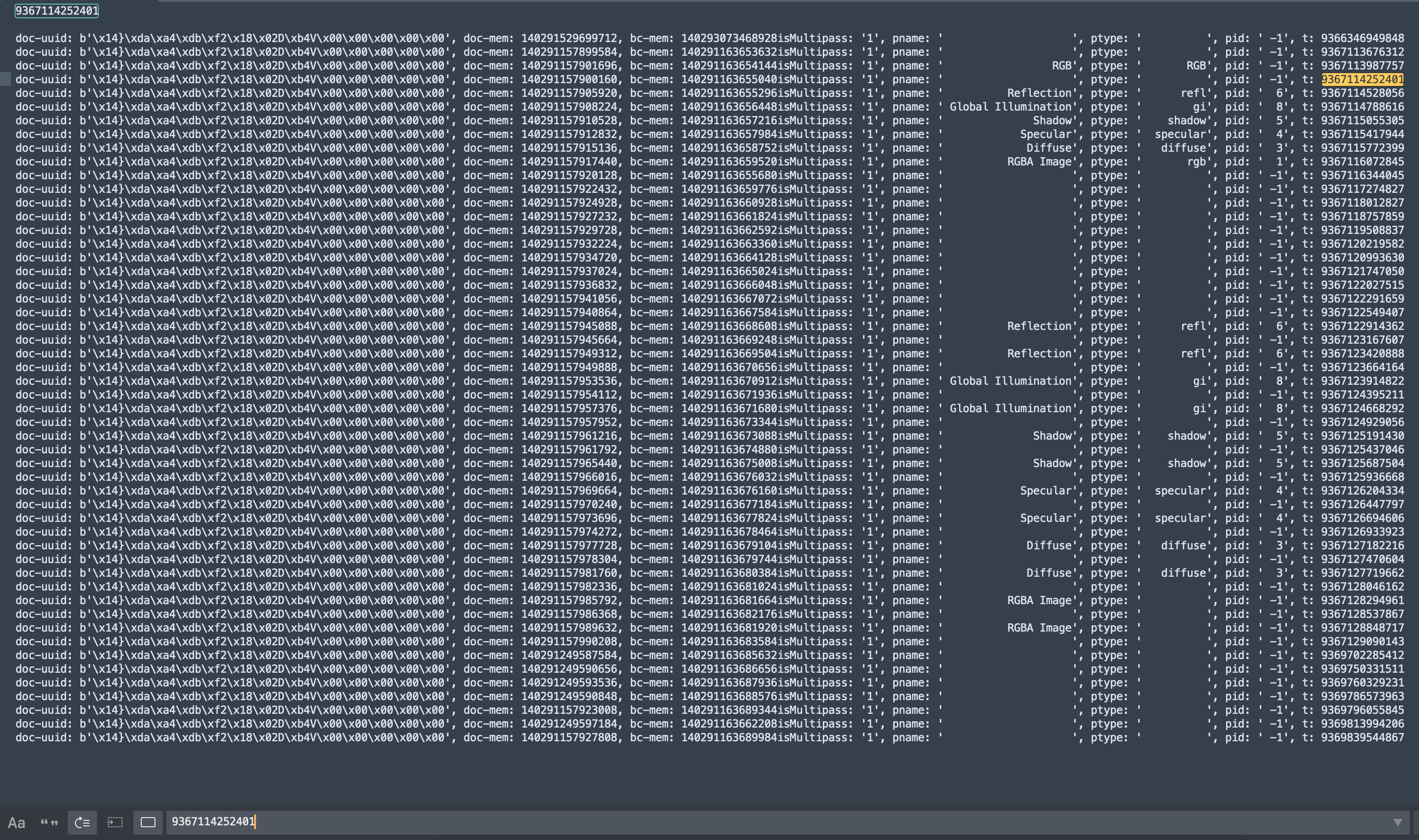1419x840 pixels.
Task: Click doc-mem value 140291529699712
Action: (x=569, y=38)
